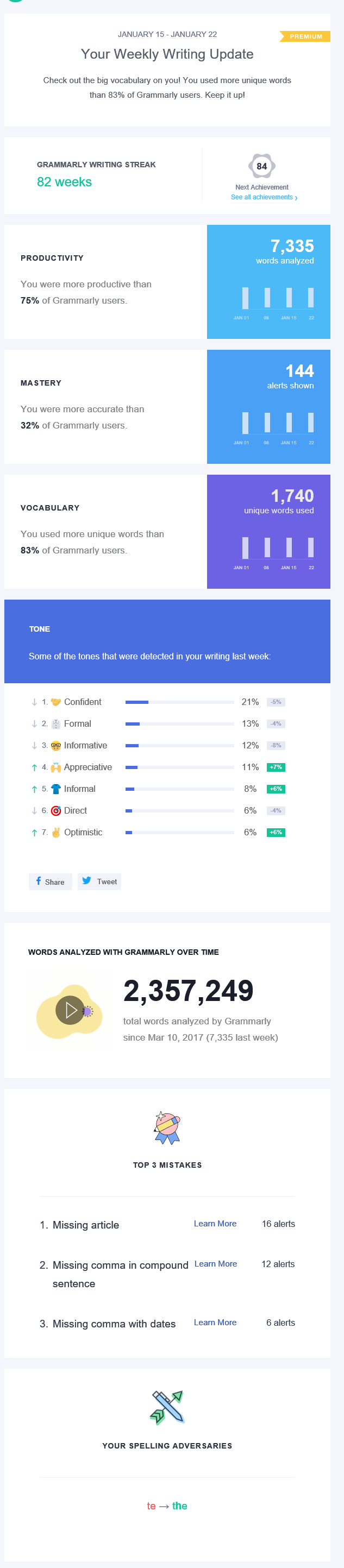
Task: Play the words analyzed video icon
Action: [x=71, y=1010]
